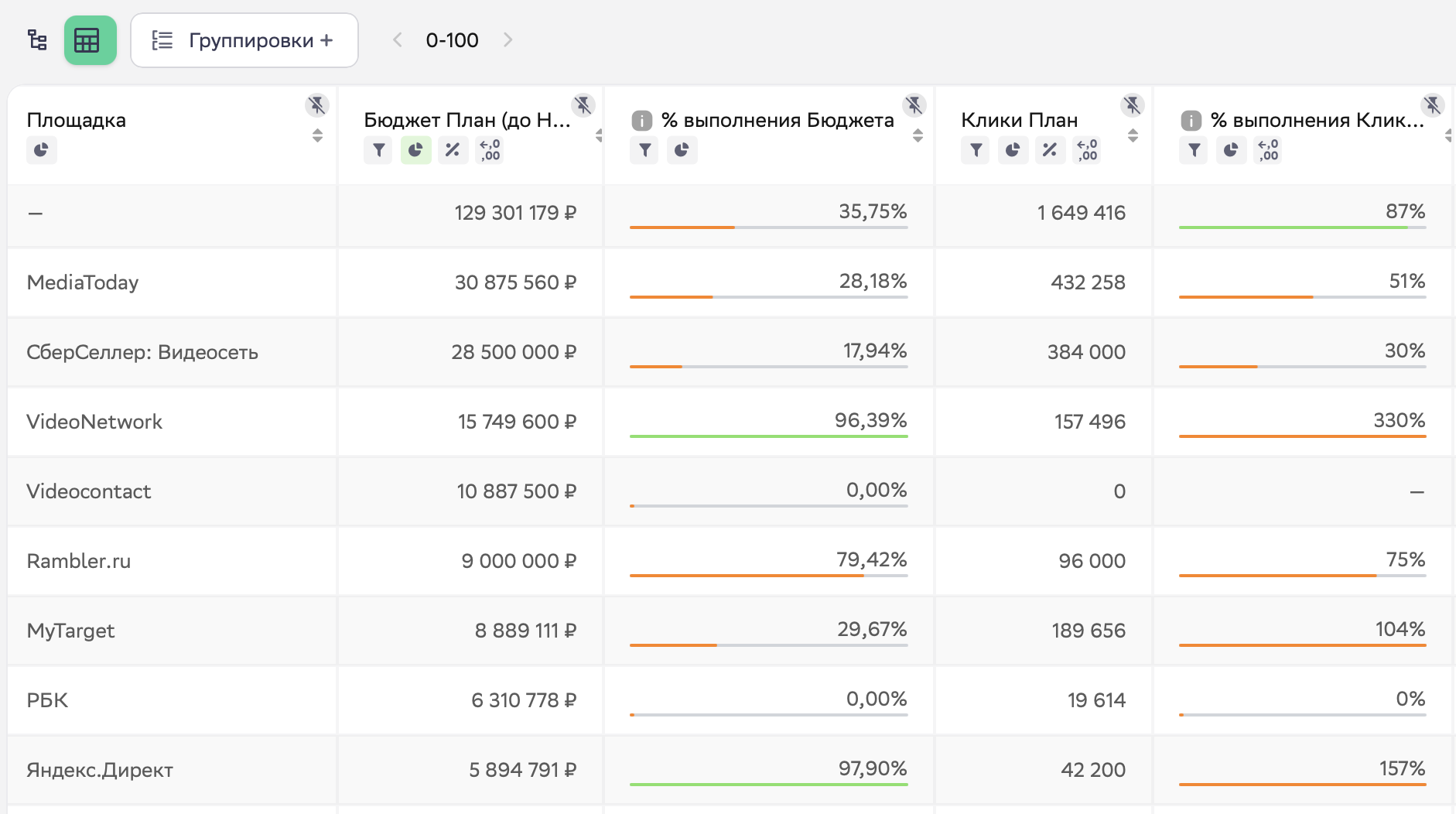
Task: Go to previous page of rows
Action: [x=398, y=40]
